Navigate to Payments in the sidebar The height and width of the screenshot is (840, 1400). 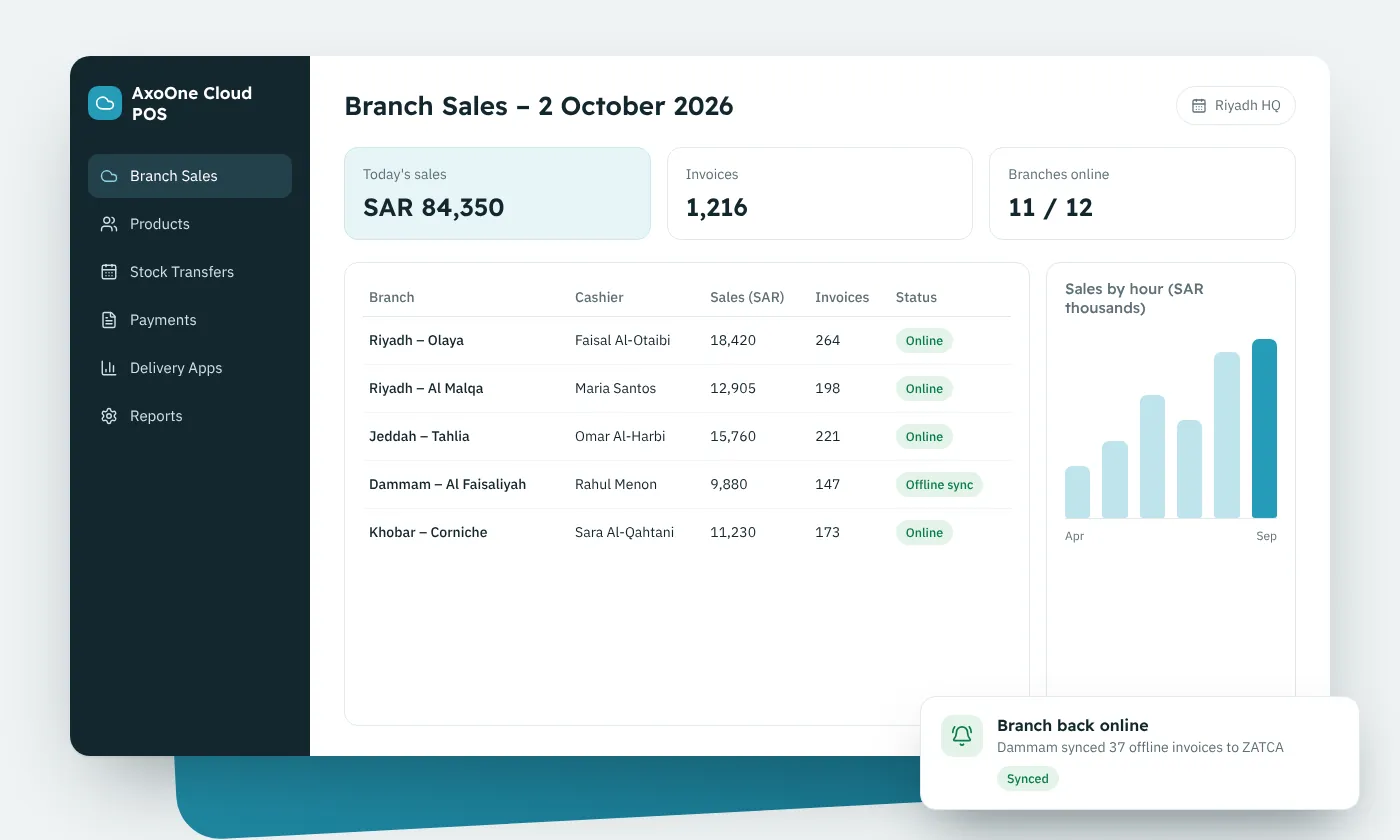point(190,320)
